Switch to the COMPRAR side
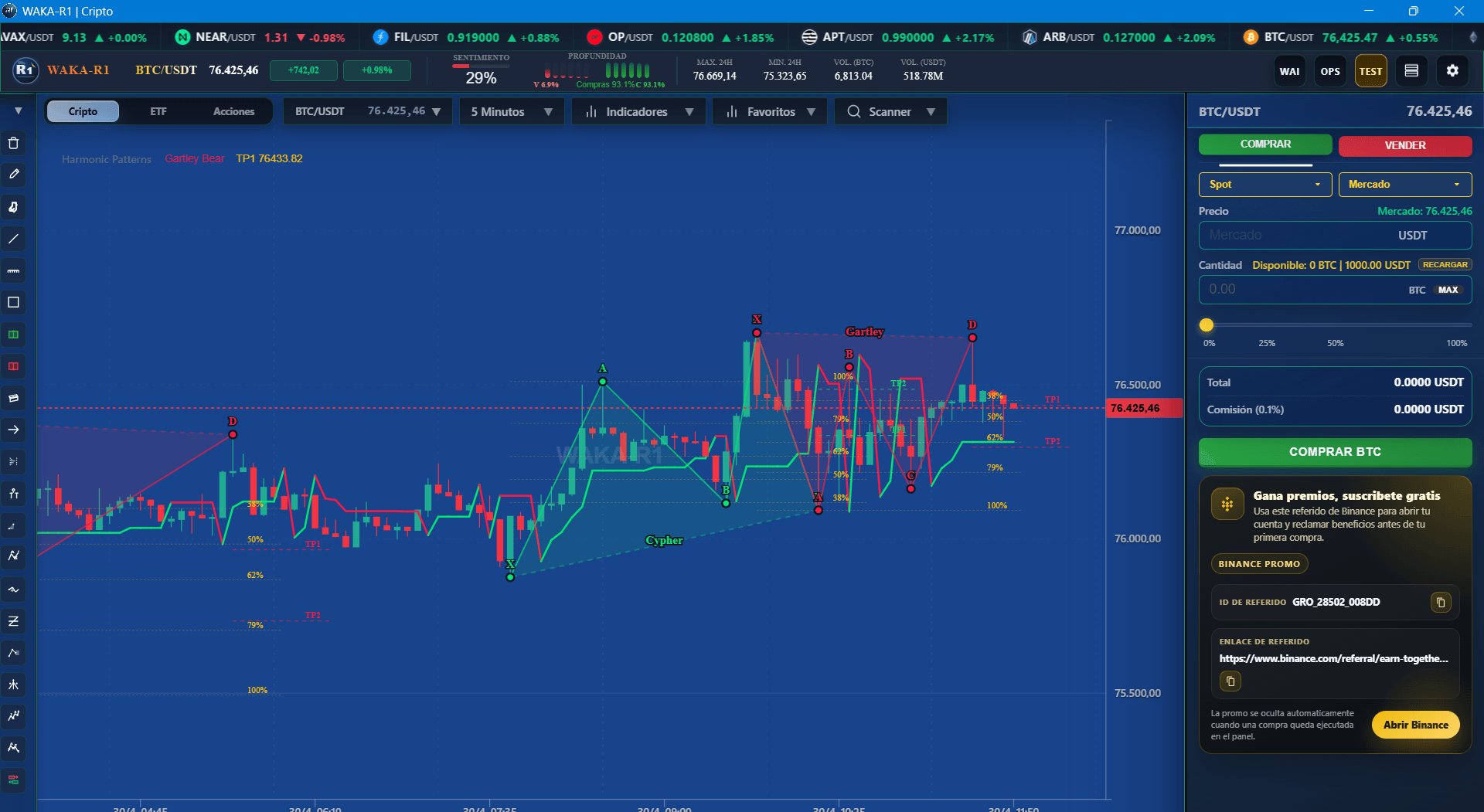Viewport: 1484px width, 812px height. point(1265,144)
